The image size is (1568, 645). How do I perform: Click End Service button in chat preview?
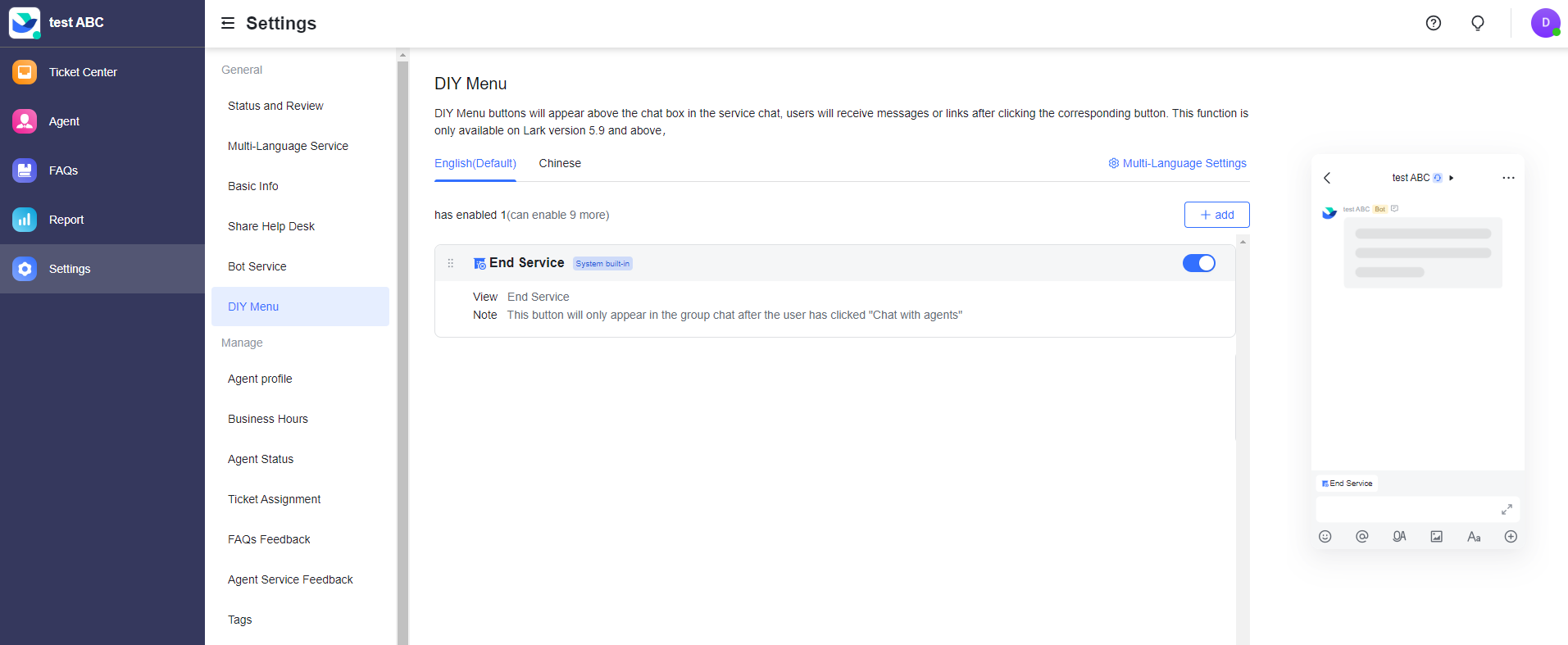[1347, 484]
